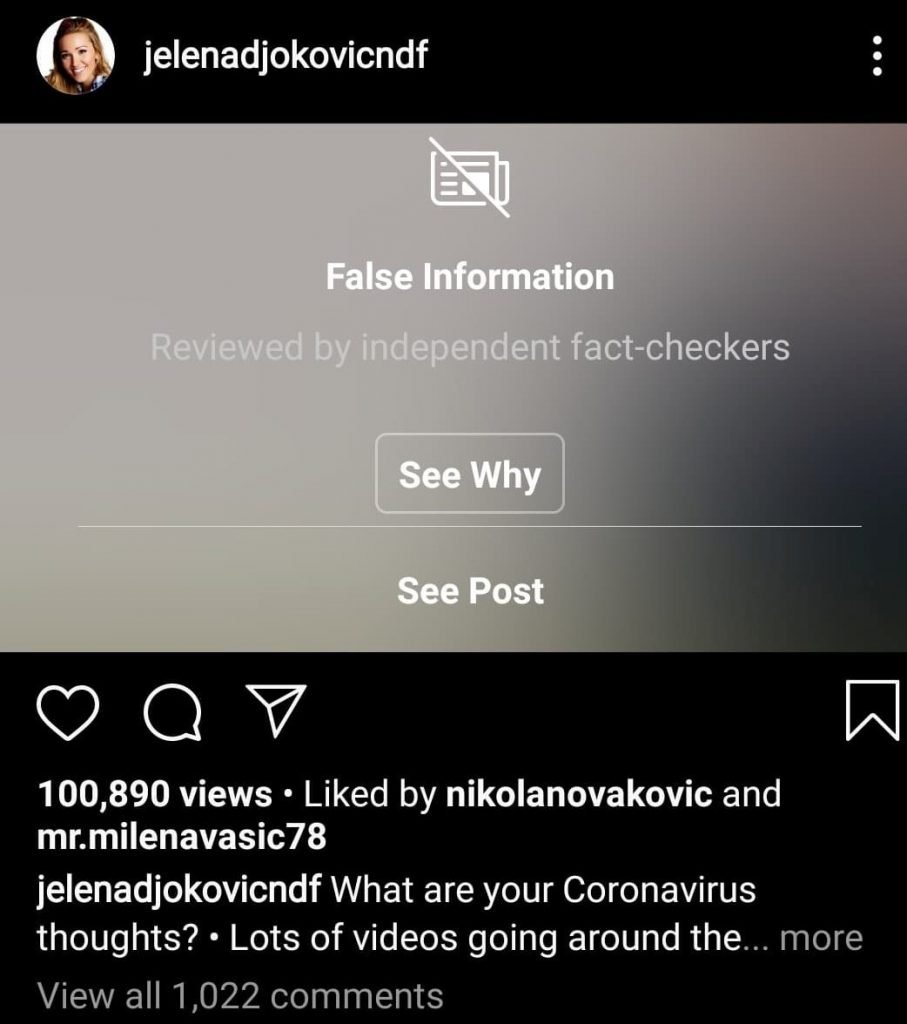Image resolution: width=907 pixels, height=1024 pixels.
Task: Open the three-dot post options menu
Action: (x=878, y=56)
